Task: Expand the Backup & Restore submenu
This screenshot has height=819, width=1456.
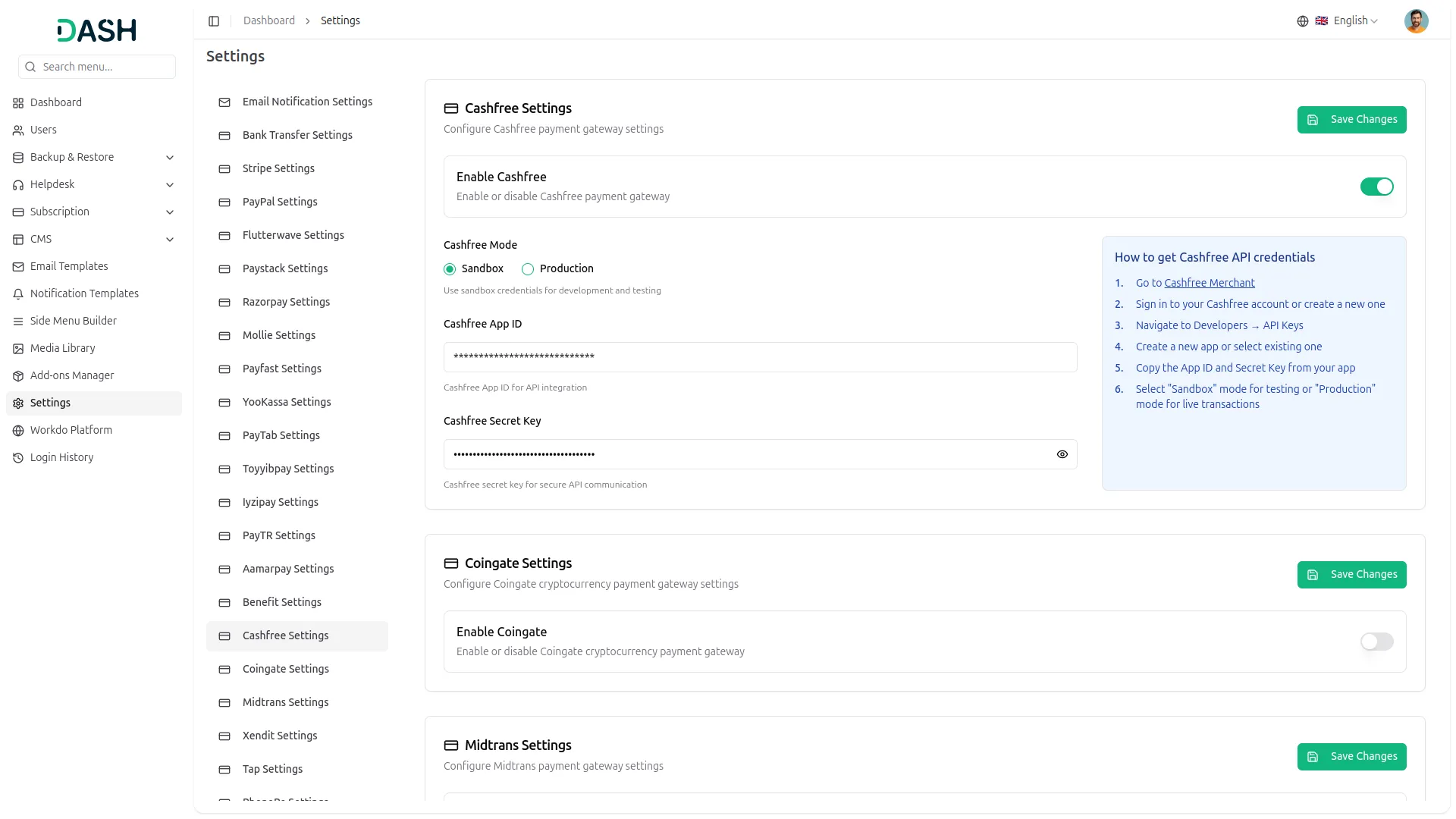Action: pos(170,158)
